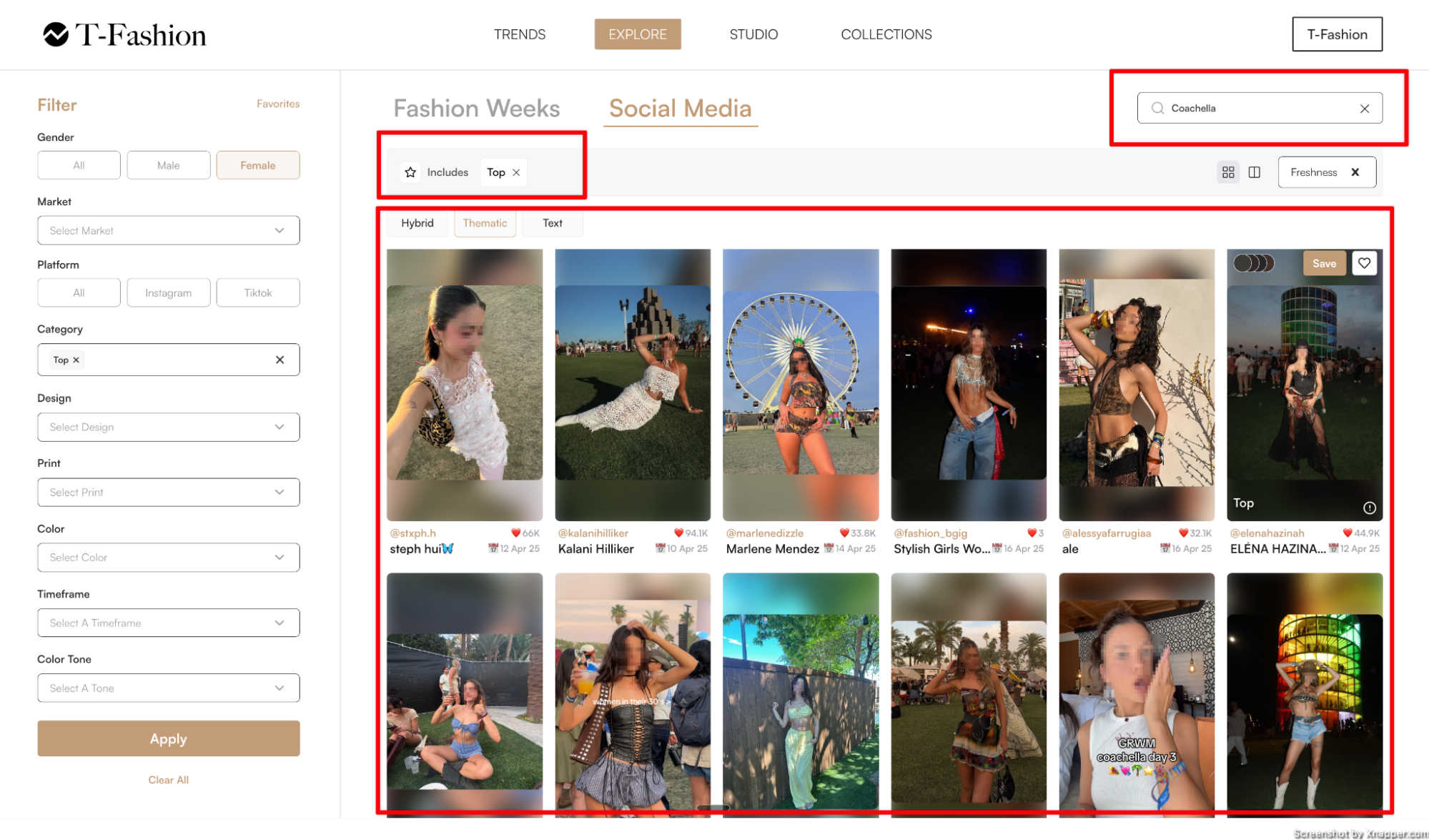Select Male gender filter
This screenshot has height=840, width=1429.
click(168, 165)
